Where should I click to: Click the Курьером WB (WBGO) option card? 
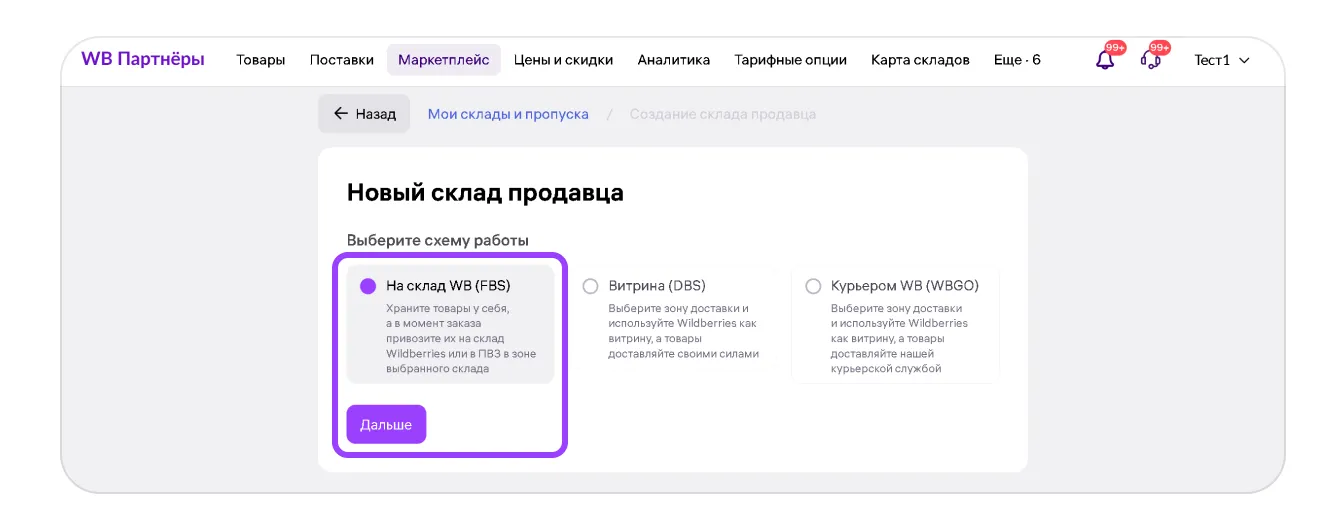(895, 325)
